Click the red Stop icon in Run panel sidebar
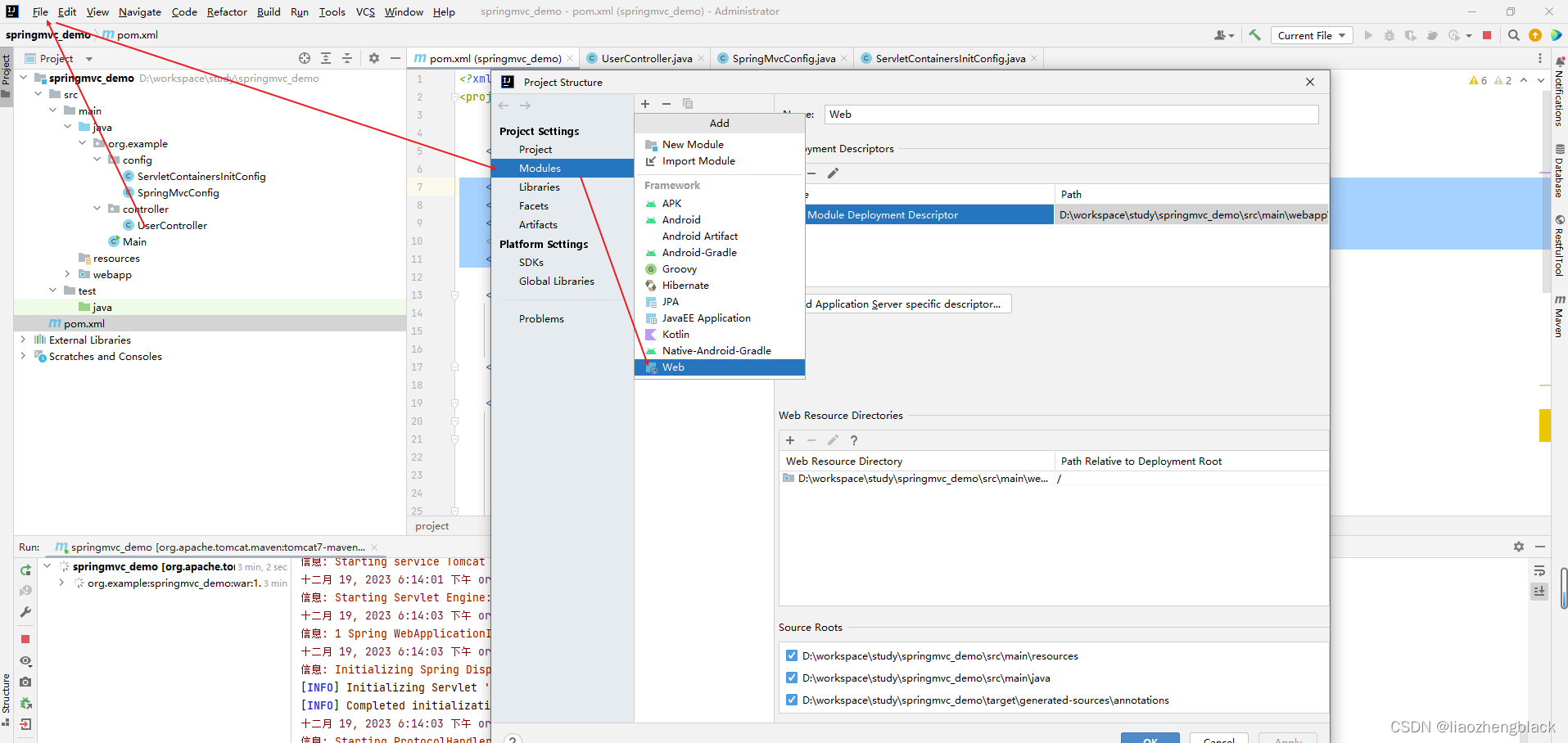The height and width of the screenshot is (743, 1568). click(25, 639)
